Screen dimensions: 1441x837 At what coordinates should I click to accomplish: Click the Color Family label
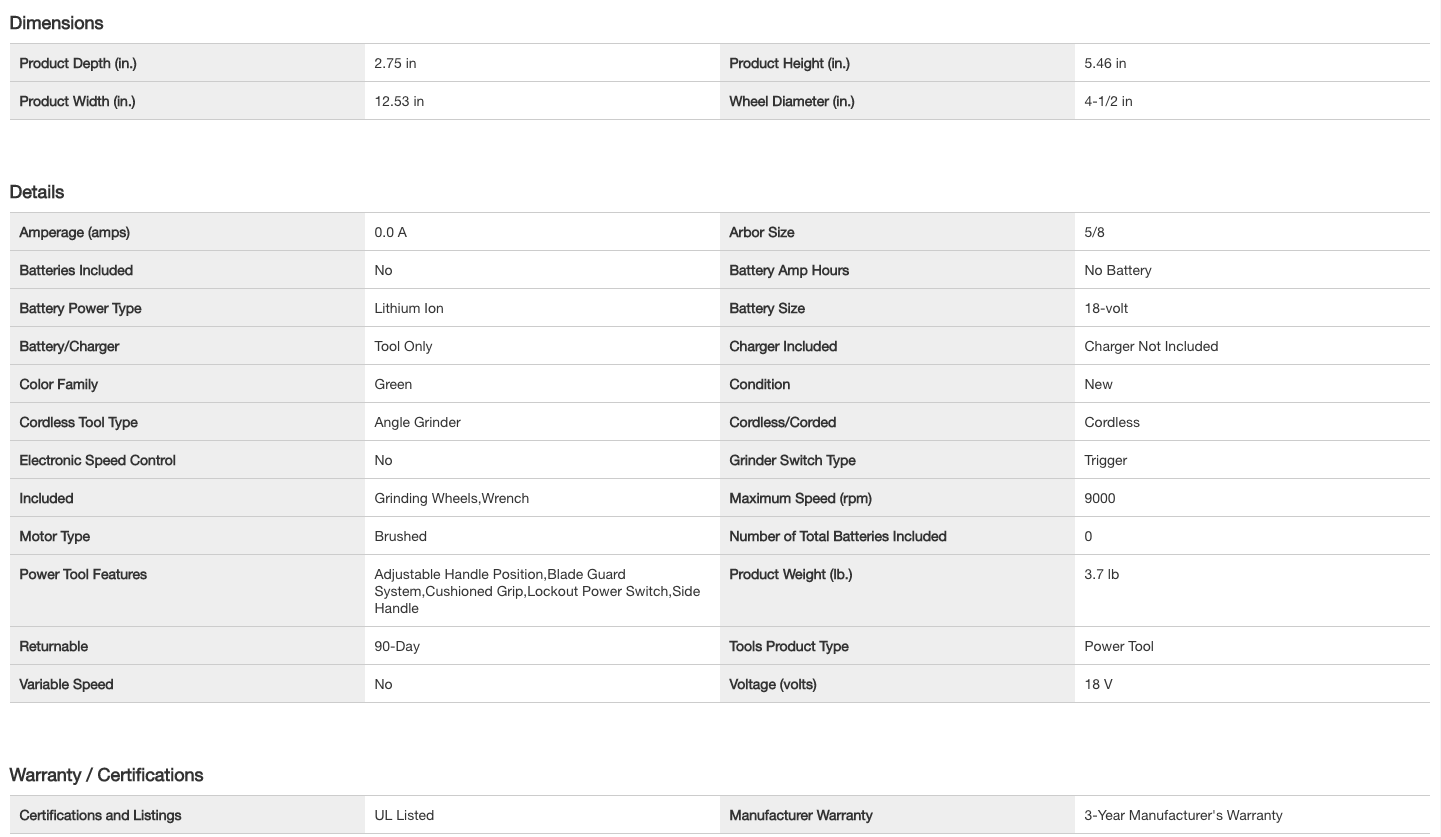click(59, 384)
